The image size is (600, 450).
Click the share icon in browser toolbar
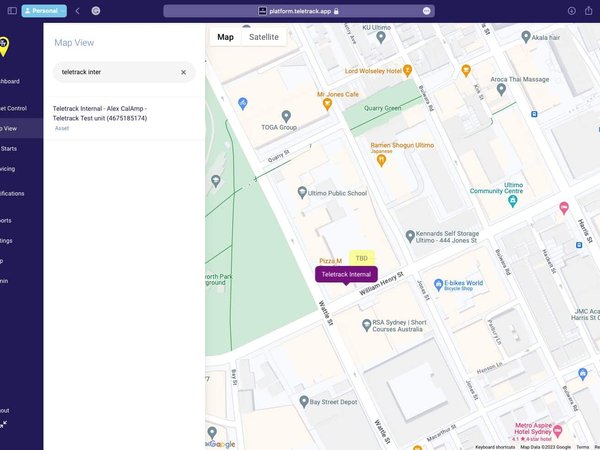pos(589,11)
